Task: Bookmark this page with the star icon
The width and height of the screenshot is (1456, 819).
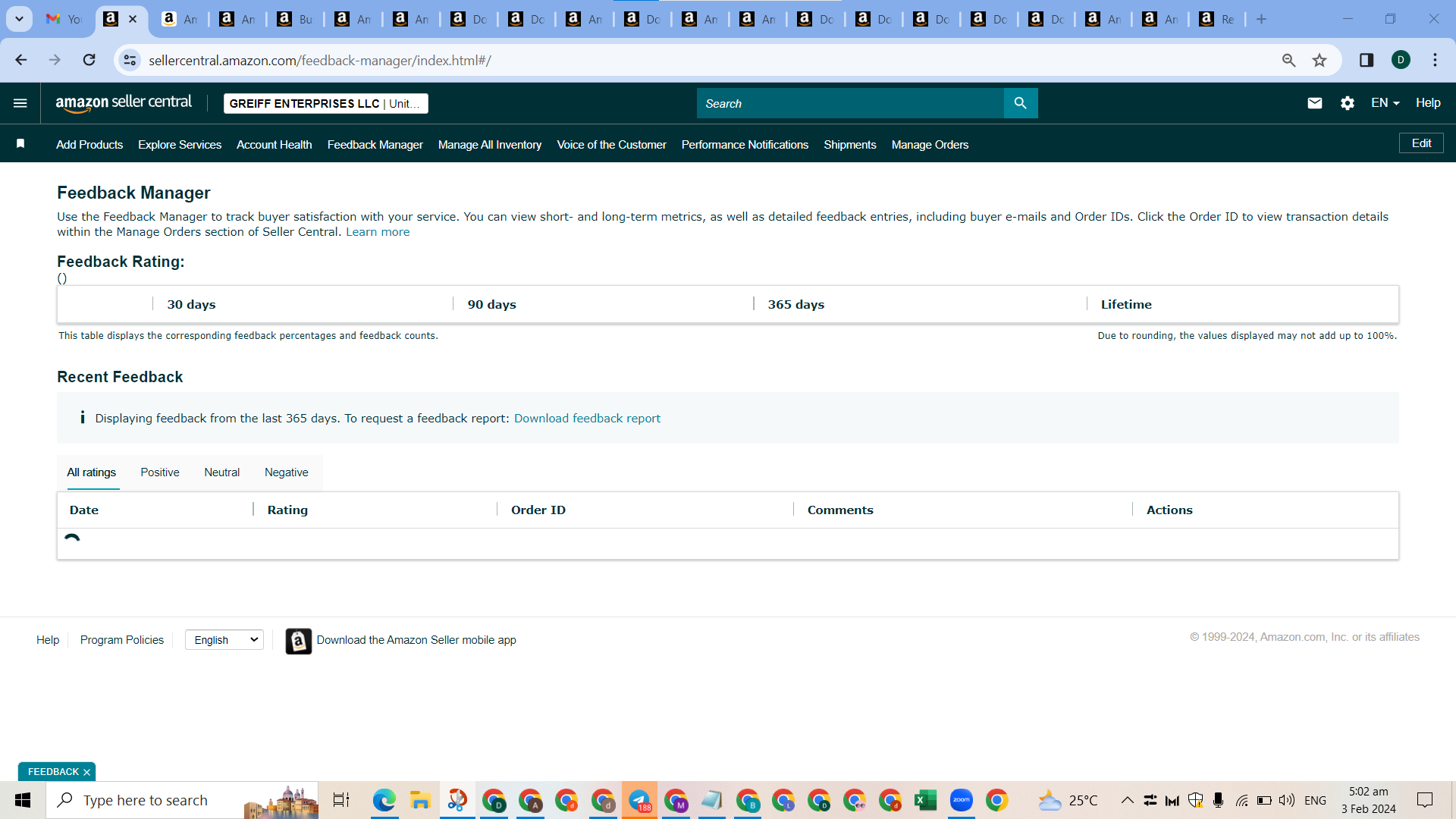Action: 1319,60
